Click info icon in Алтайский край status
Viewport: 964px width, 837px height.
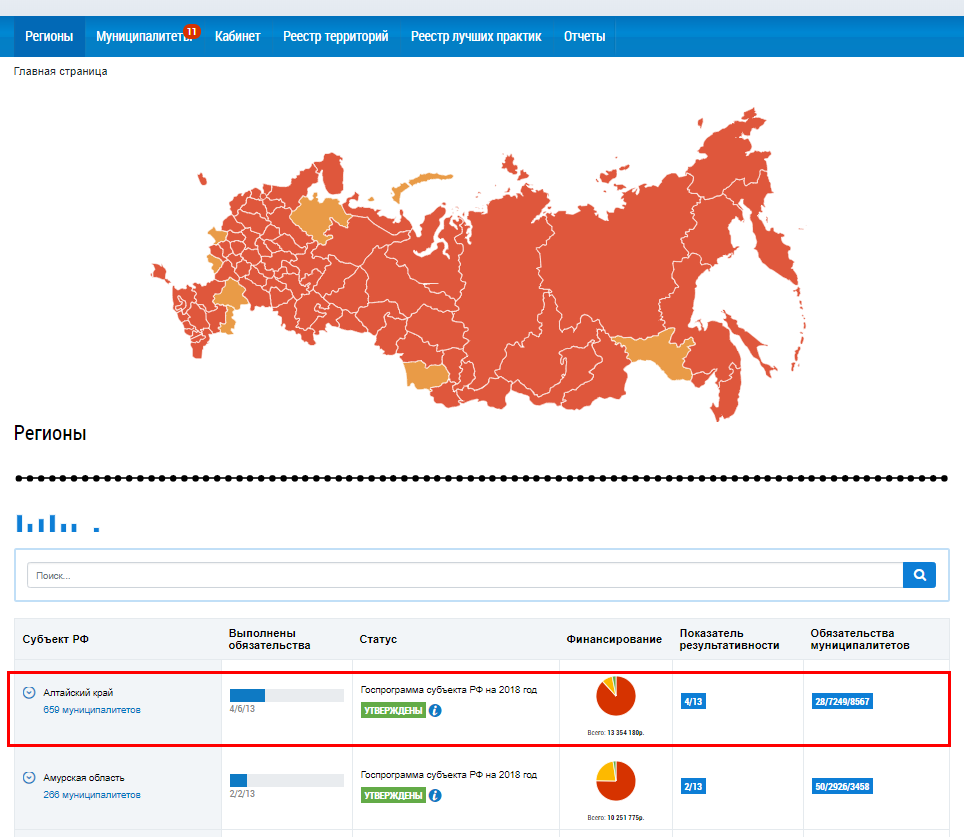click(x=435, y=711)
